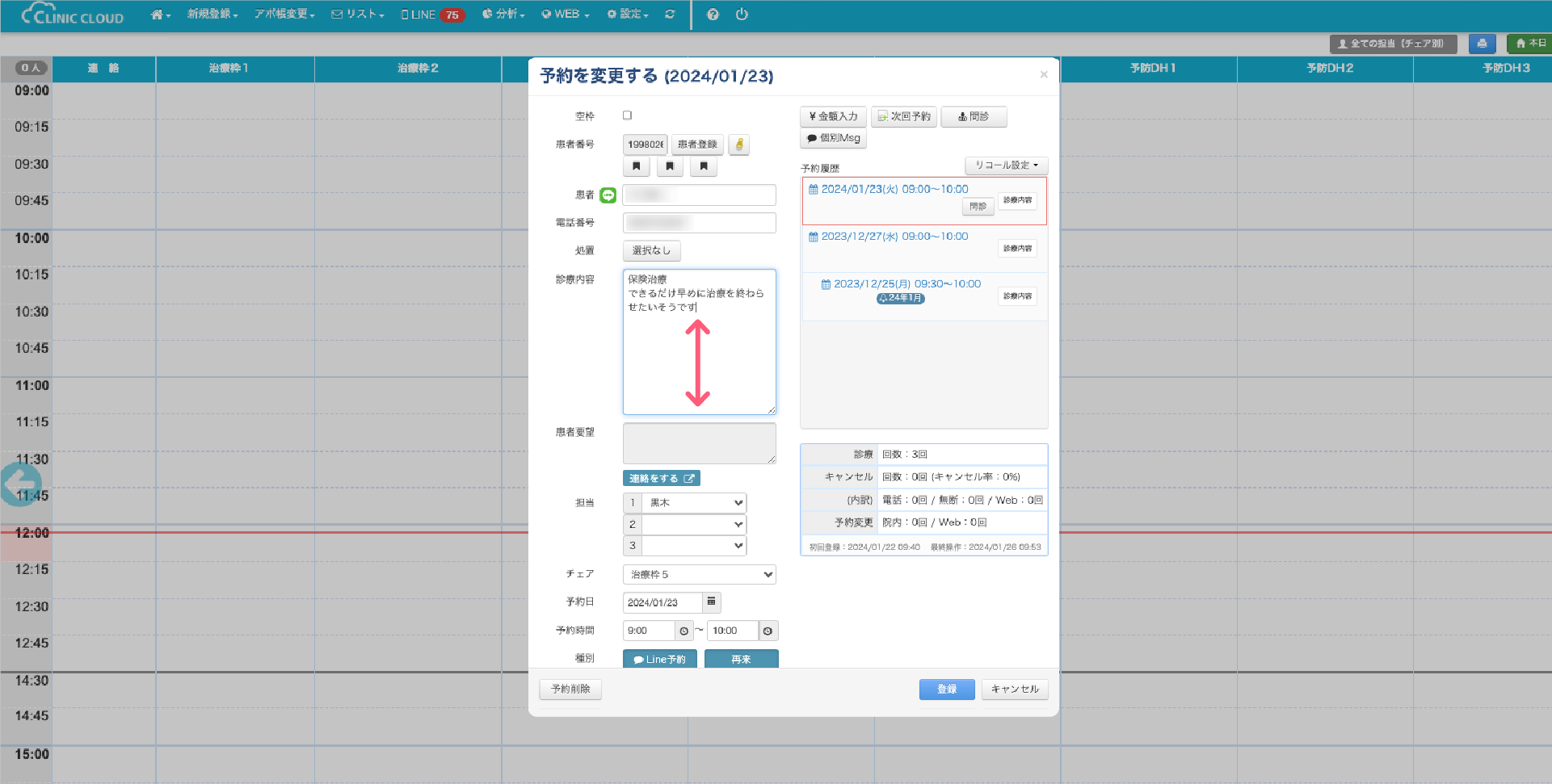This screenshot has width=1552, height=784.
Task: Click the yellow pin icon beside 患者登録
Action: point(738,145)
